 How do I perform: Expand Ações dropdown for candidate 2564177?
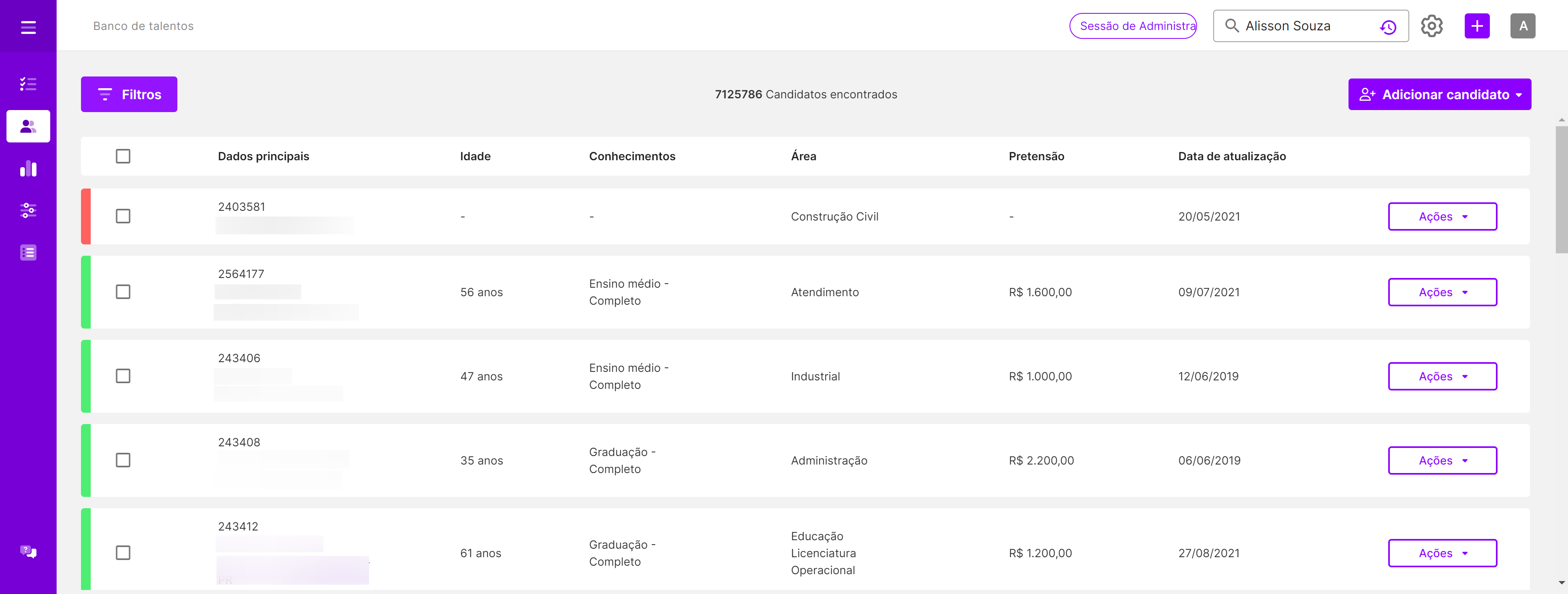(1442, 292)
